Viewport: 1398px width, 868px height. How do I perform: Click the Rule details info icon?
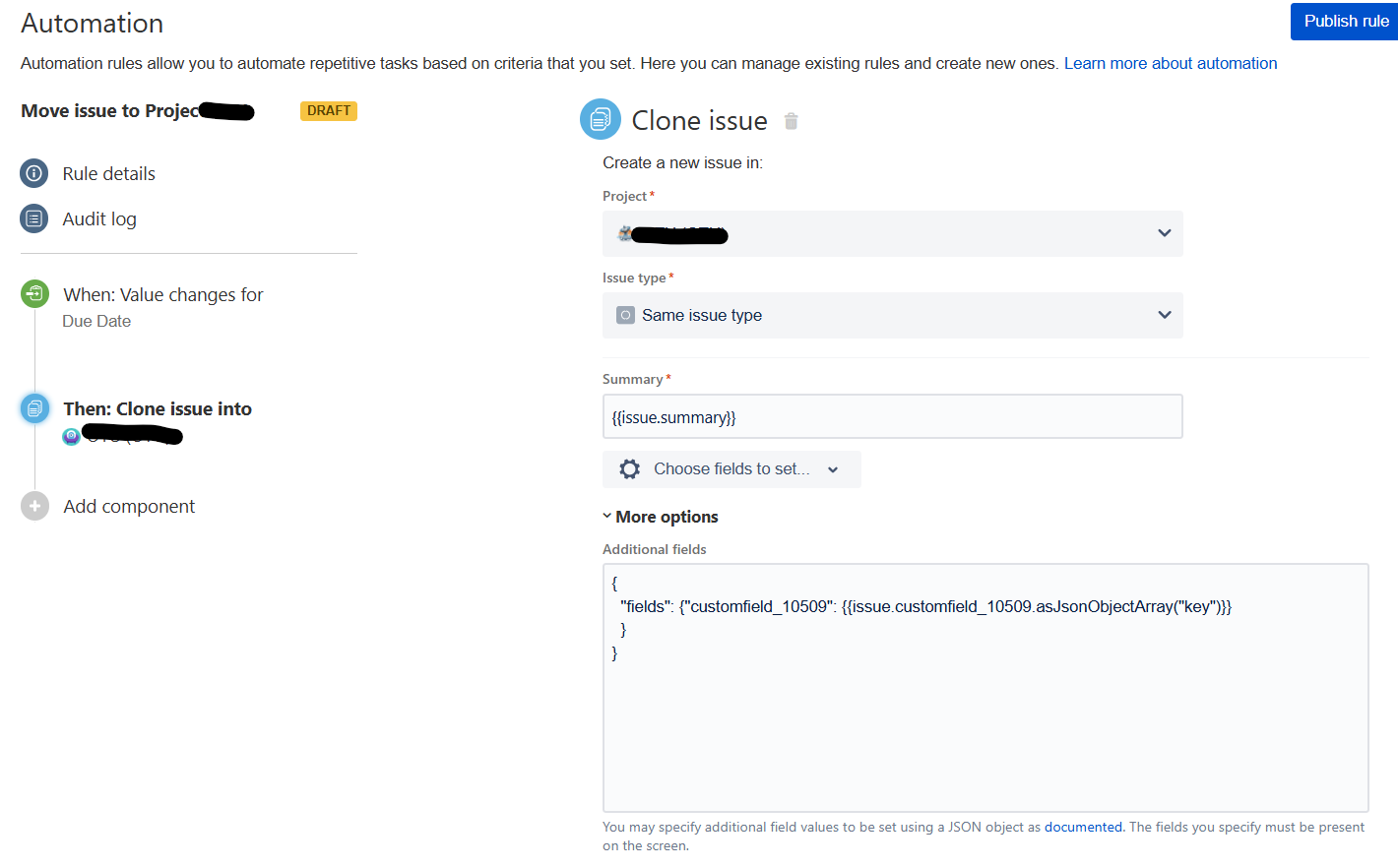pos(34,173)
